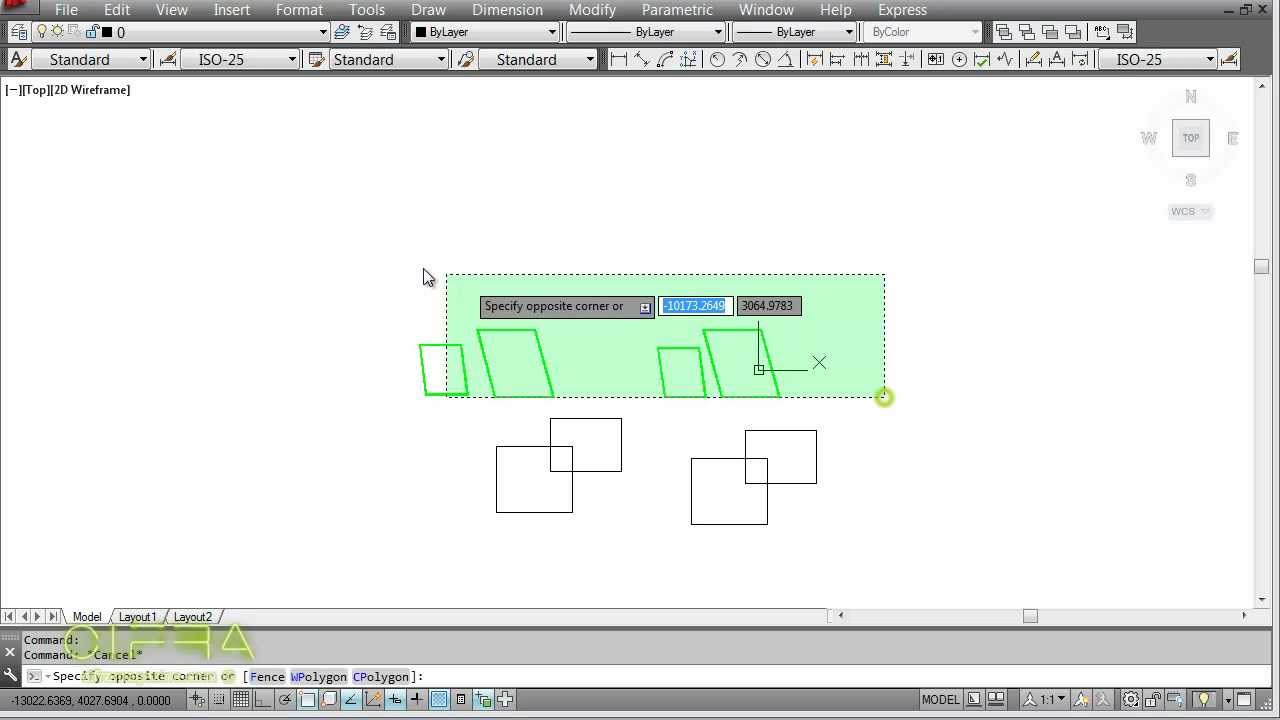1280x720 pixels.
Task: Choose the Fence option in command line
Action: (x=267, y=676)
